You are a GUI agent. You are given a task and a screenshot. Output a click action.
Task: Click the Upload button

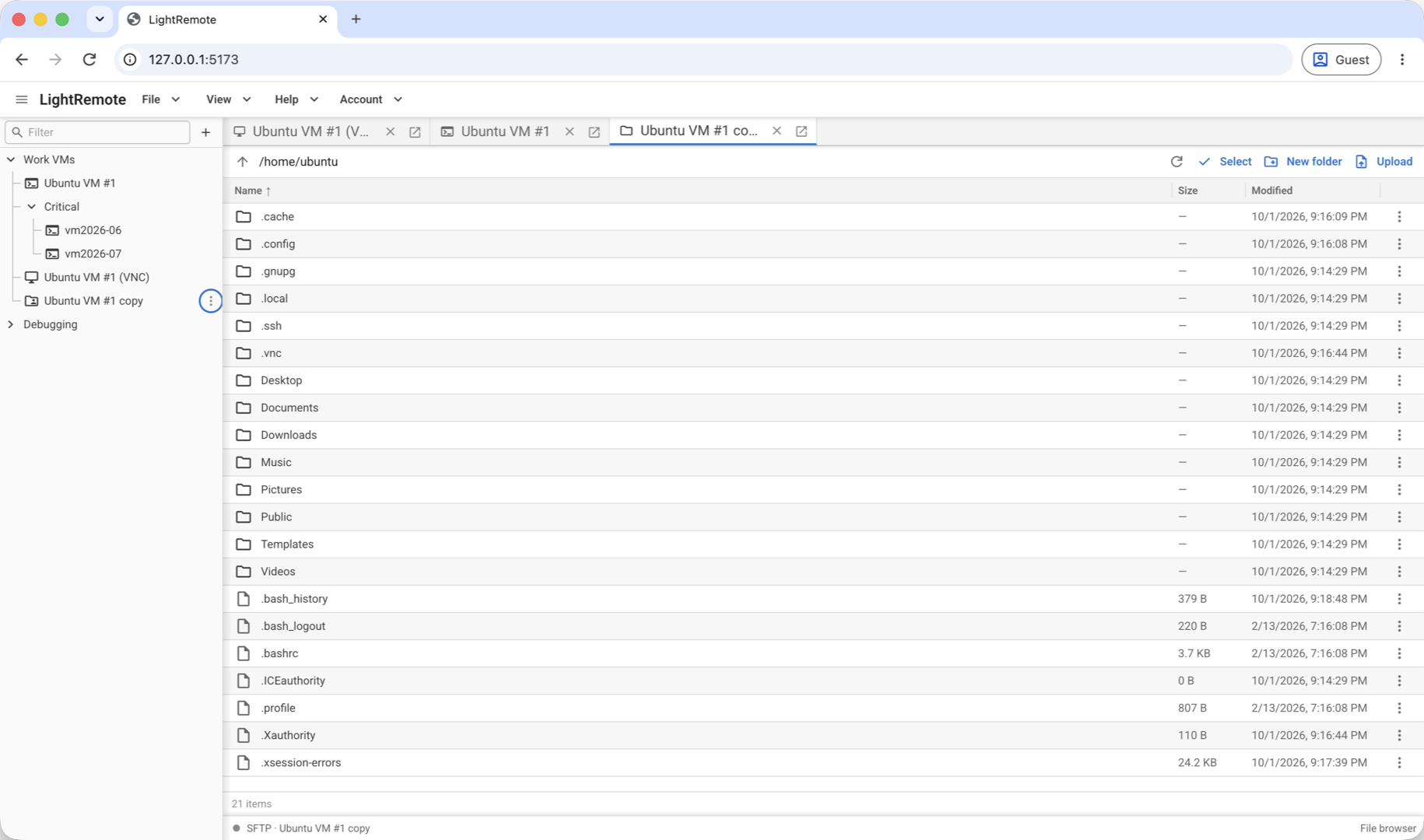click(1384, 162)
